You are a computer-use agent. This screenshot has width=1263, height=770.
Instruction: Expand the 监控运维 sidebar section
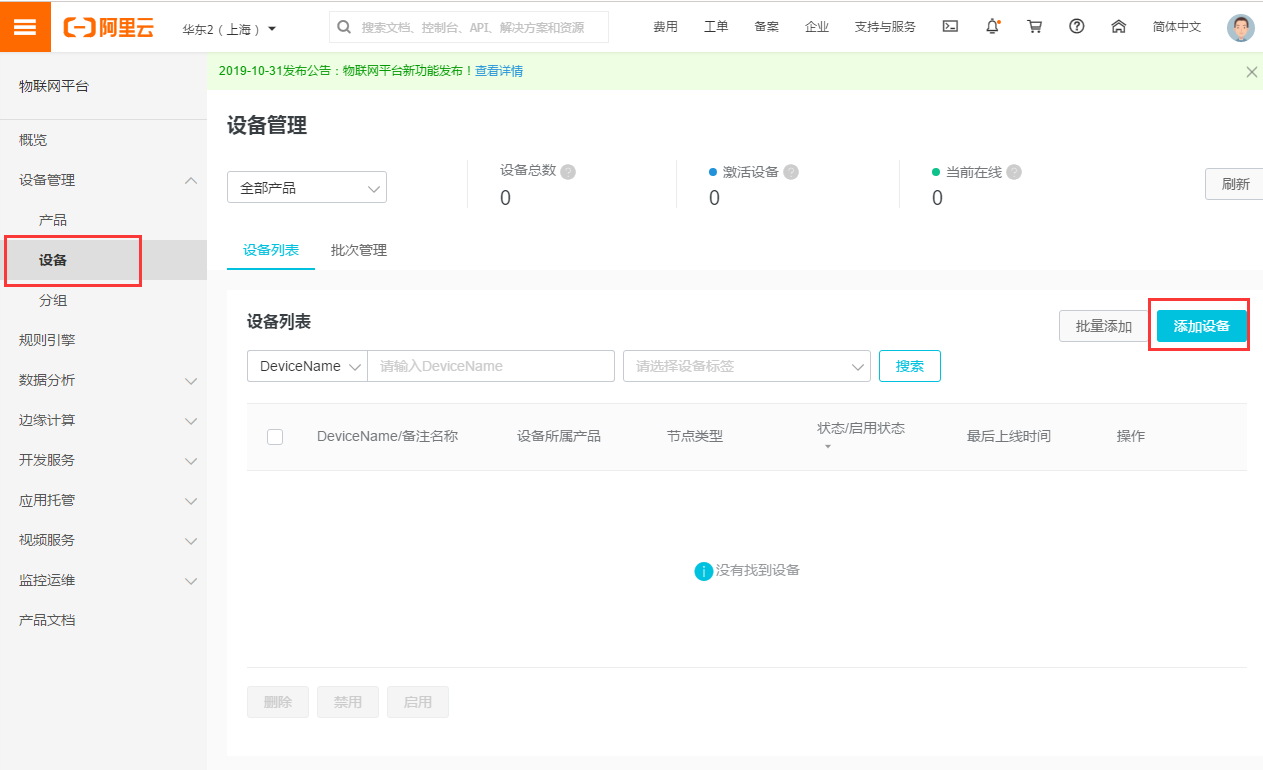pyautogui.click(x=191, y=580)
